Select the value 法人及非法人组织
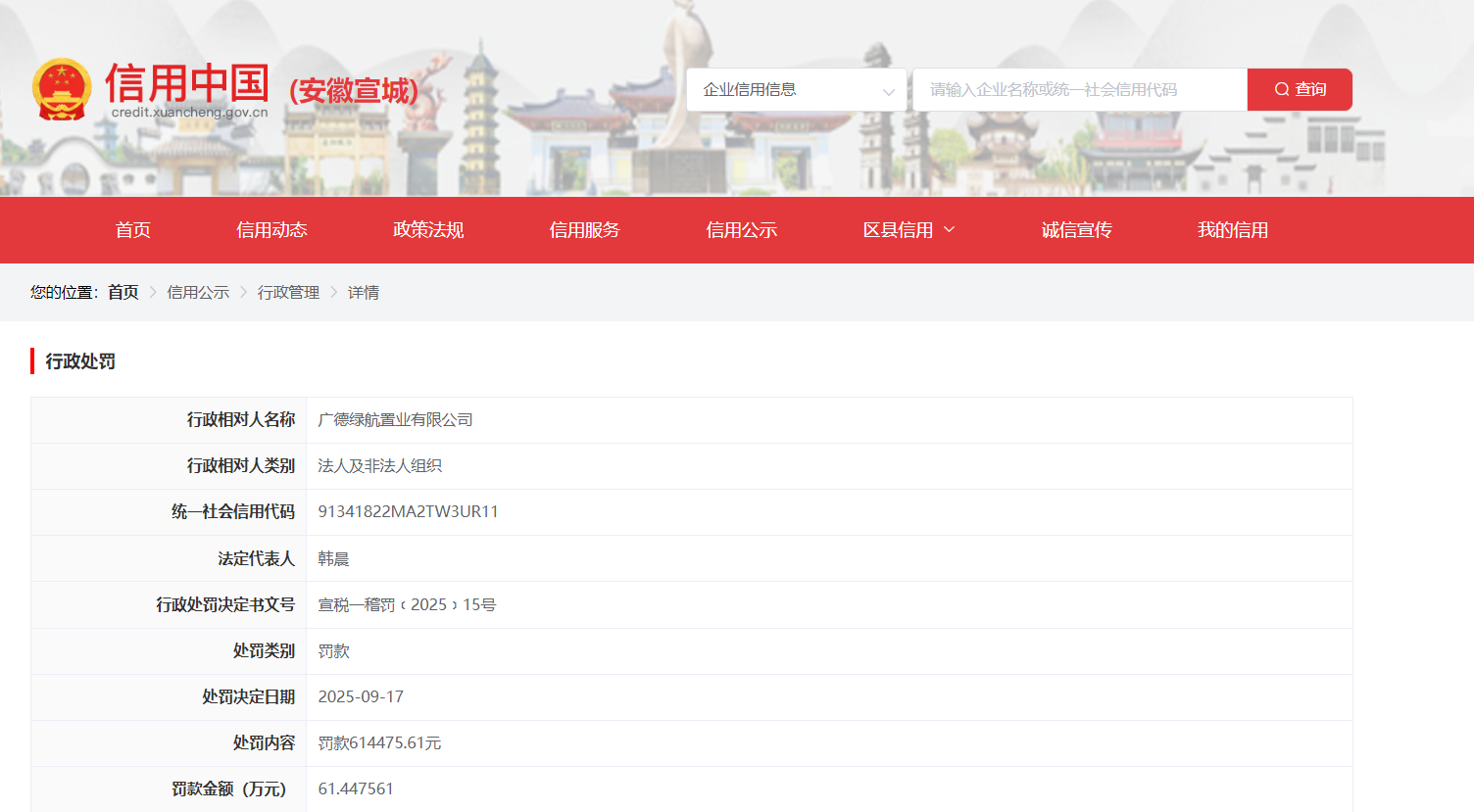Image resolution: width=1474 pixels, height=812 pixels. pyautogui.click(x=380, y=466)
